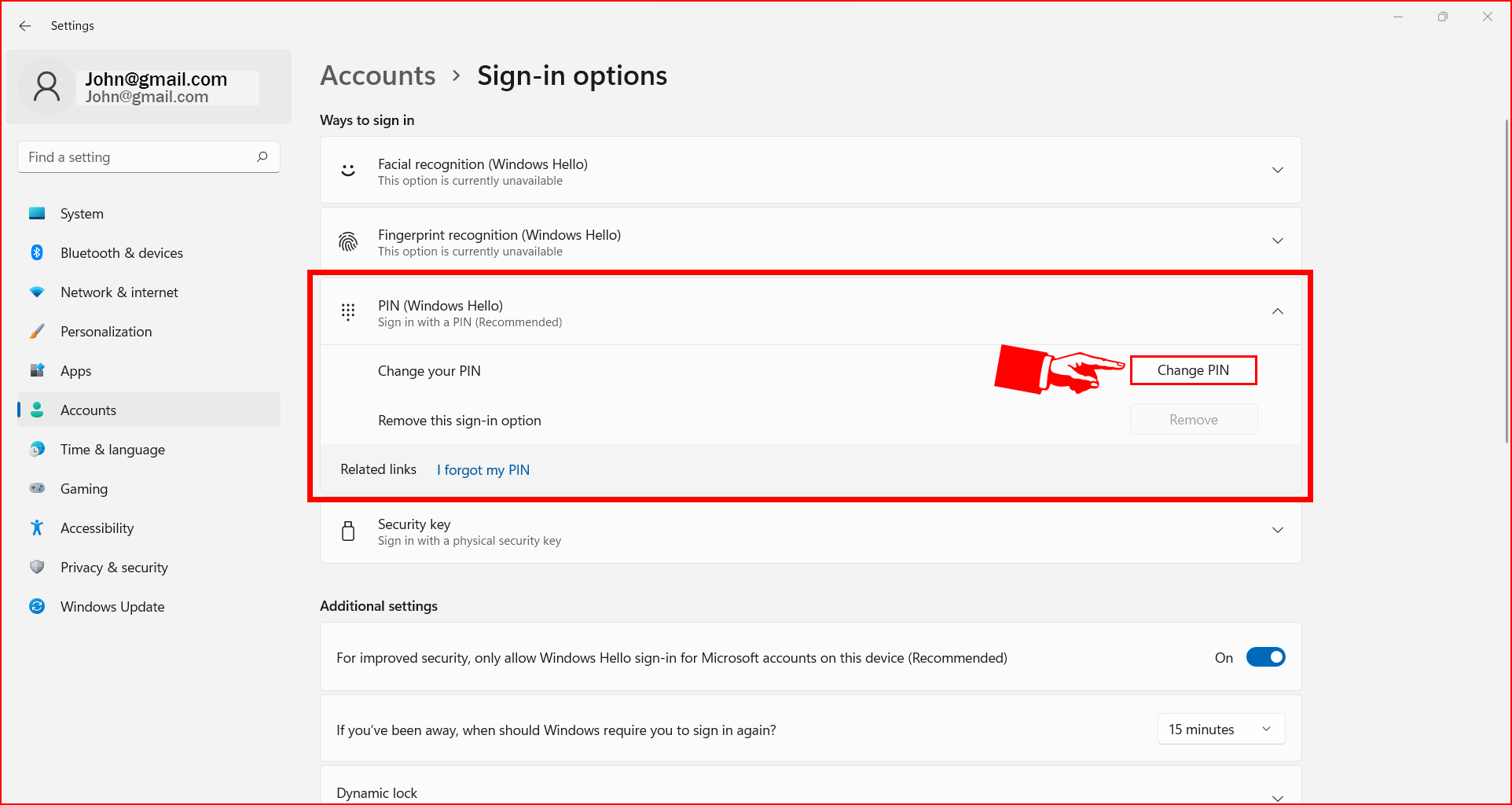Image resolution: width=1512 pixels, height=805 pixels.
Task: Open the sign-in again timeout dropdown
Action: pos(1220,729)
